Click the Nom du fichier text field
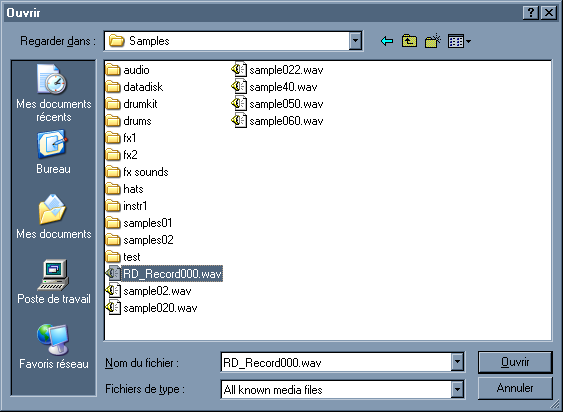Viewport: 563px width, 412px height. click(336, 362)
